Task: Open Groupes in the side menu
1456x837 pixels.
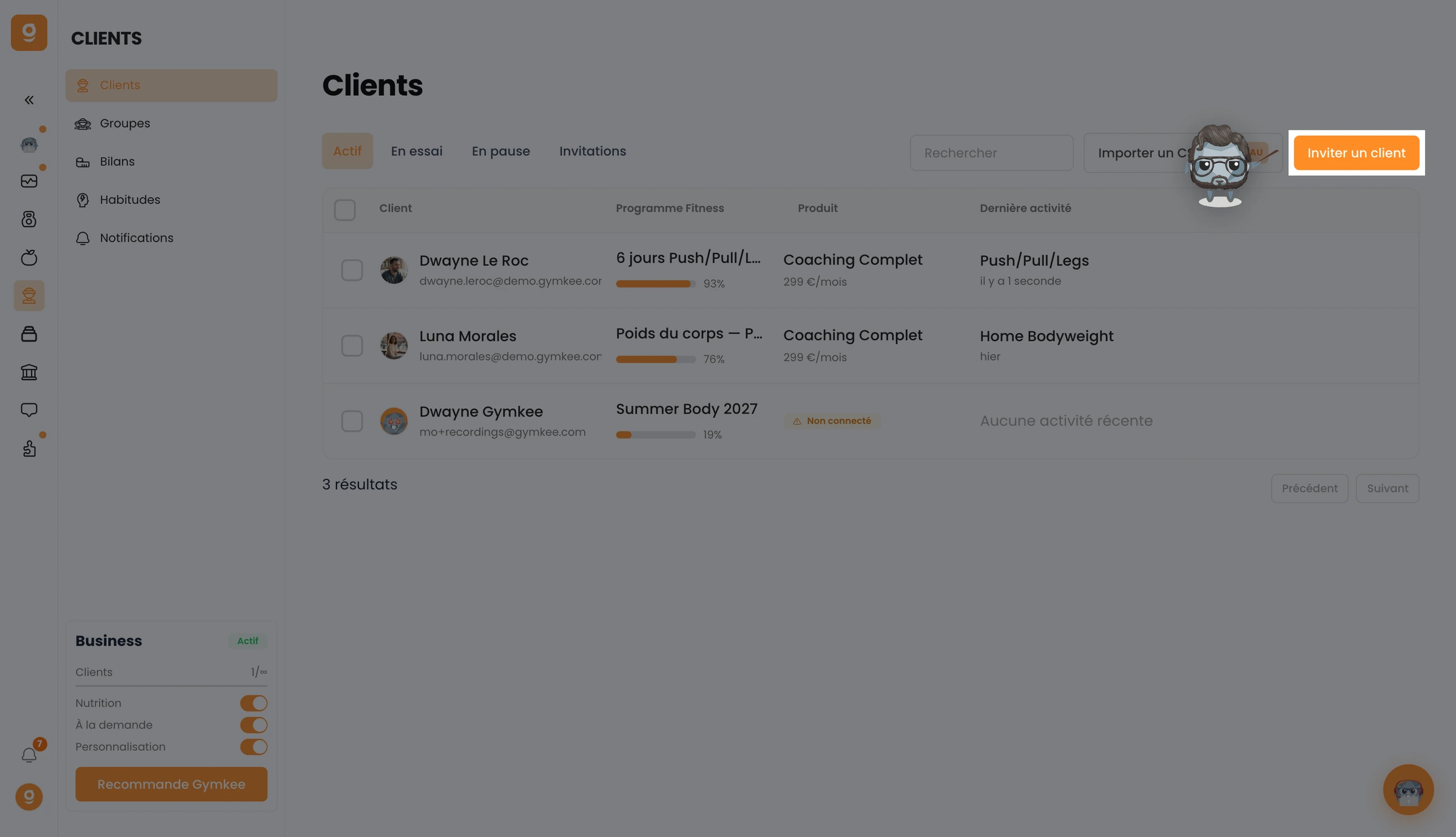Action: 171,124
